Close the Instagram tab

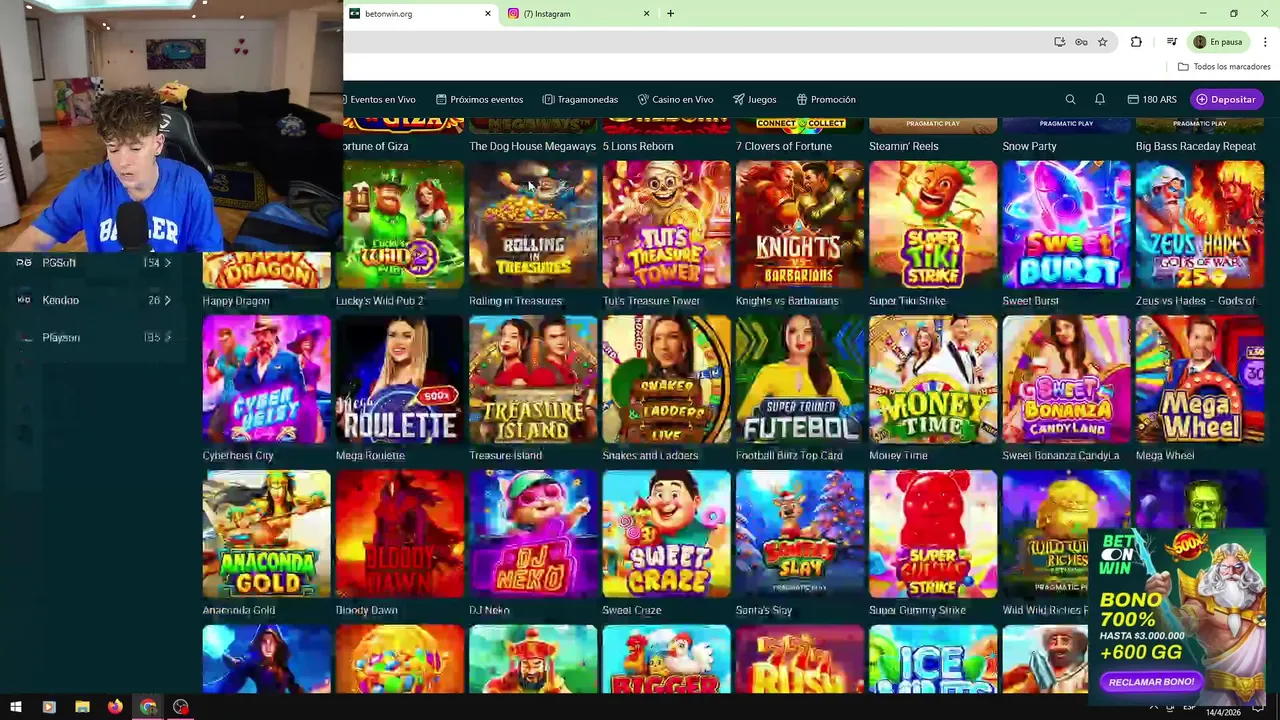(646, 14)
